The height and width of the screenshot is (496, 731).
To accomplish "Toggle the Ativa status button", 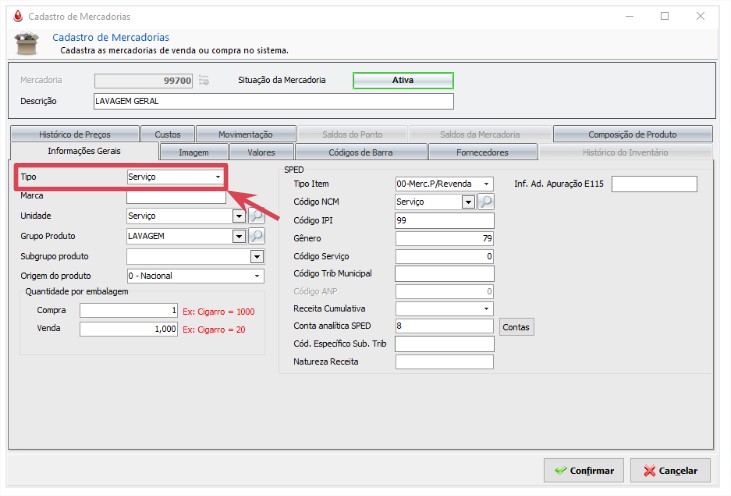I will pyautogui.click(x=403, y=80).
